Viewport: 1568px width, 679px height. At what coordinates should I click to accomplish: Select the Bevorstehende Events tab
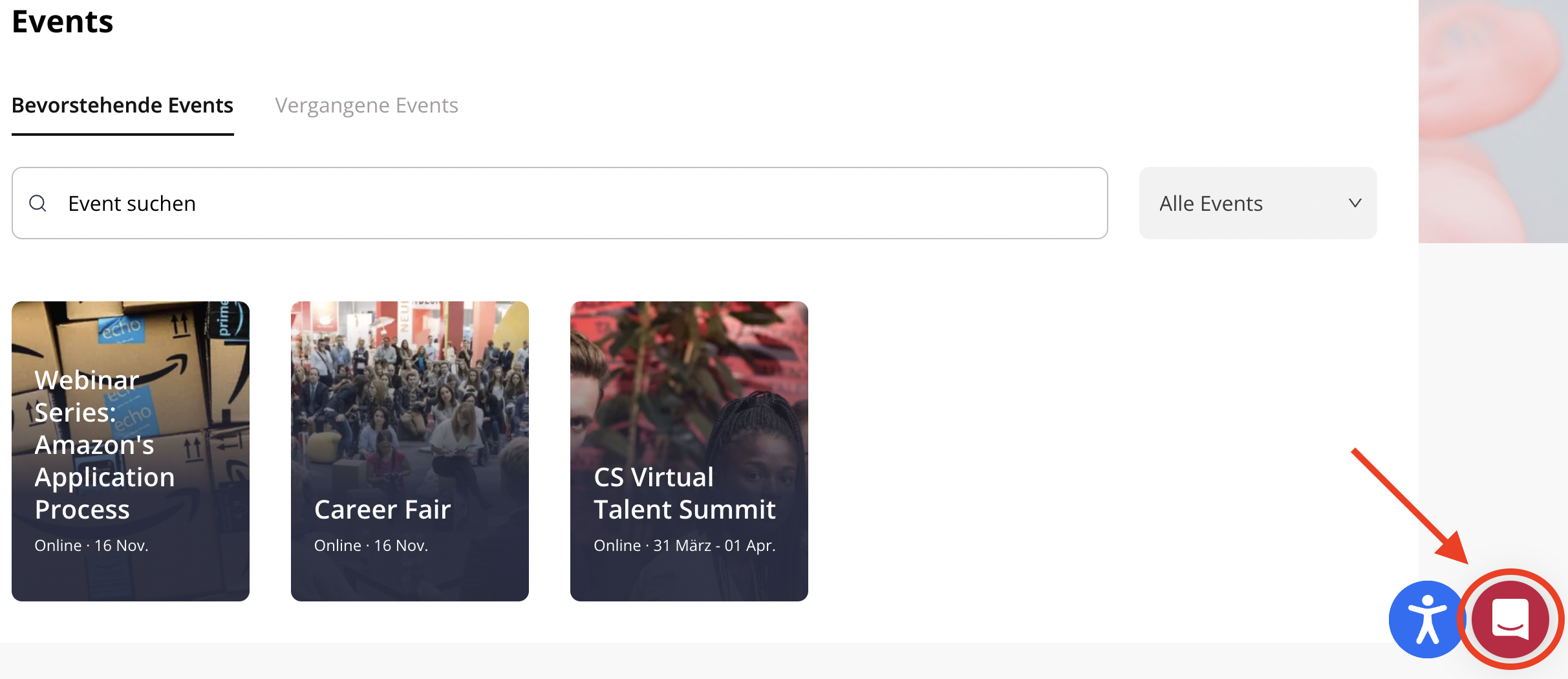tap(122, 105)
